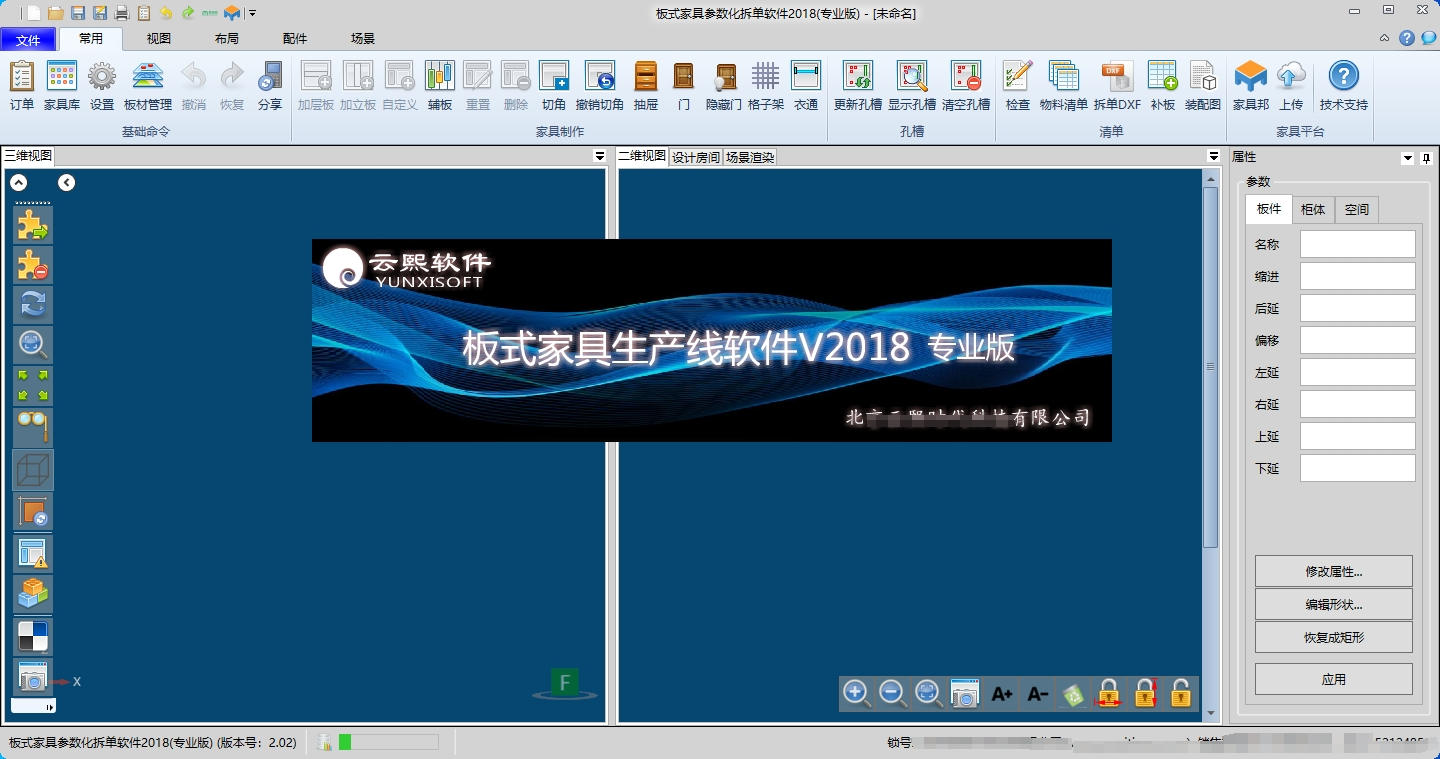Click the add component puzzle icon in 3D sidebar
The height and width of the screenshot is (759, 1440).
(33, 225)
